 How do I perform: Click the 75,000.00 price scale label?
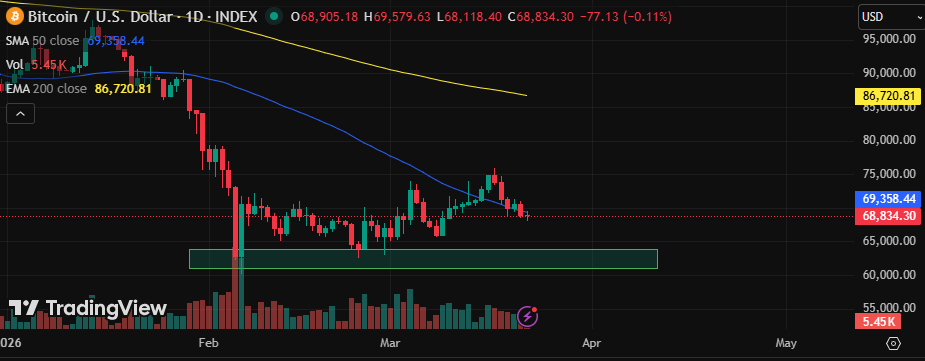pos(889,174)
